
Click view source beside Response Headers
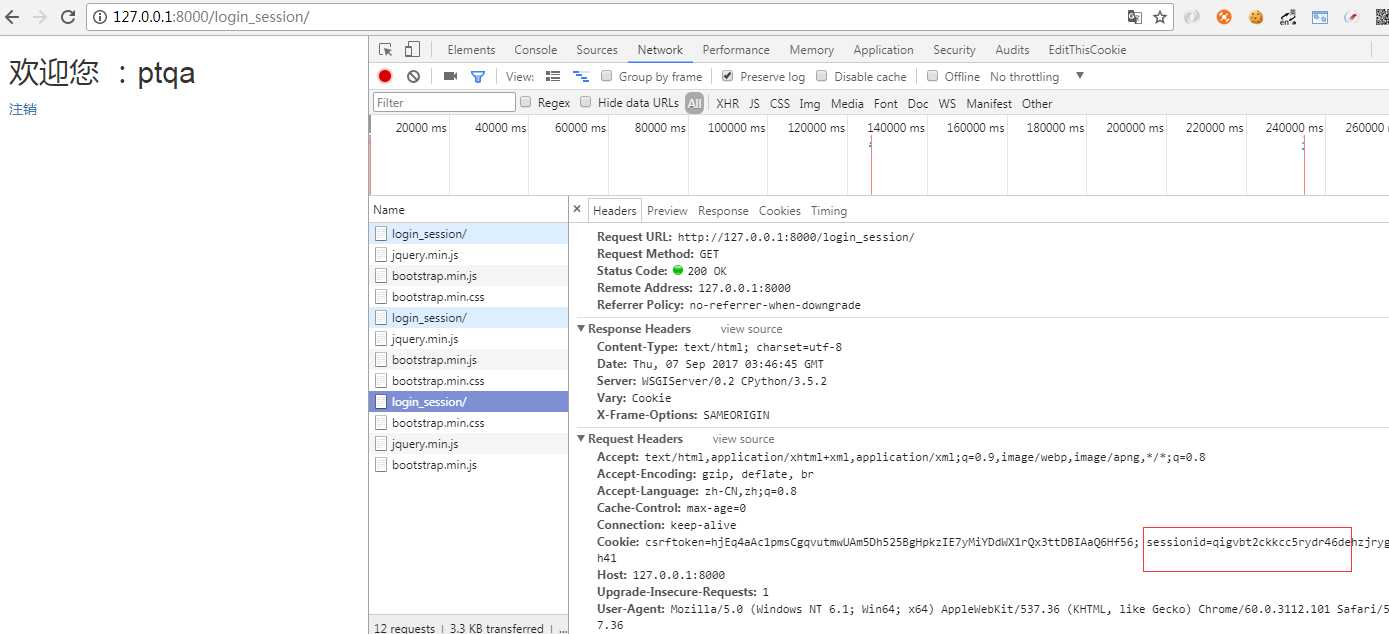click(x=751, y=329)
